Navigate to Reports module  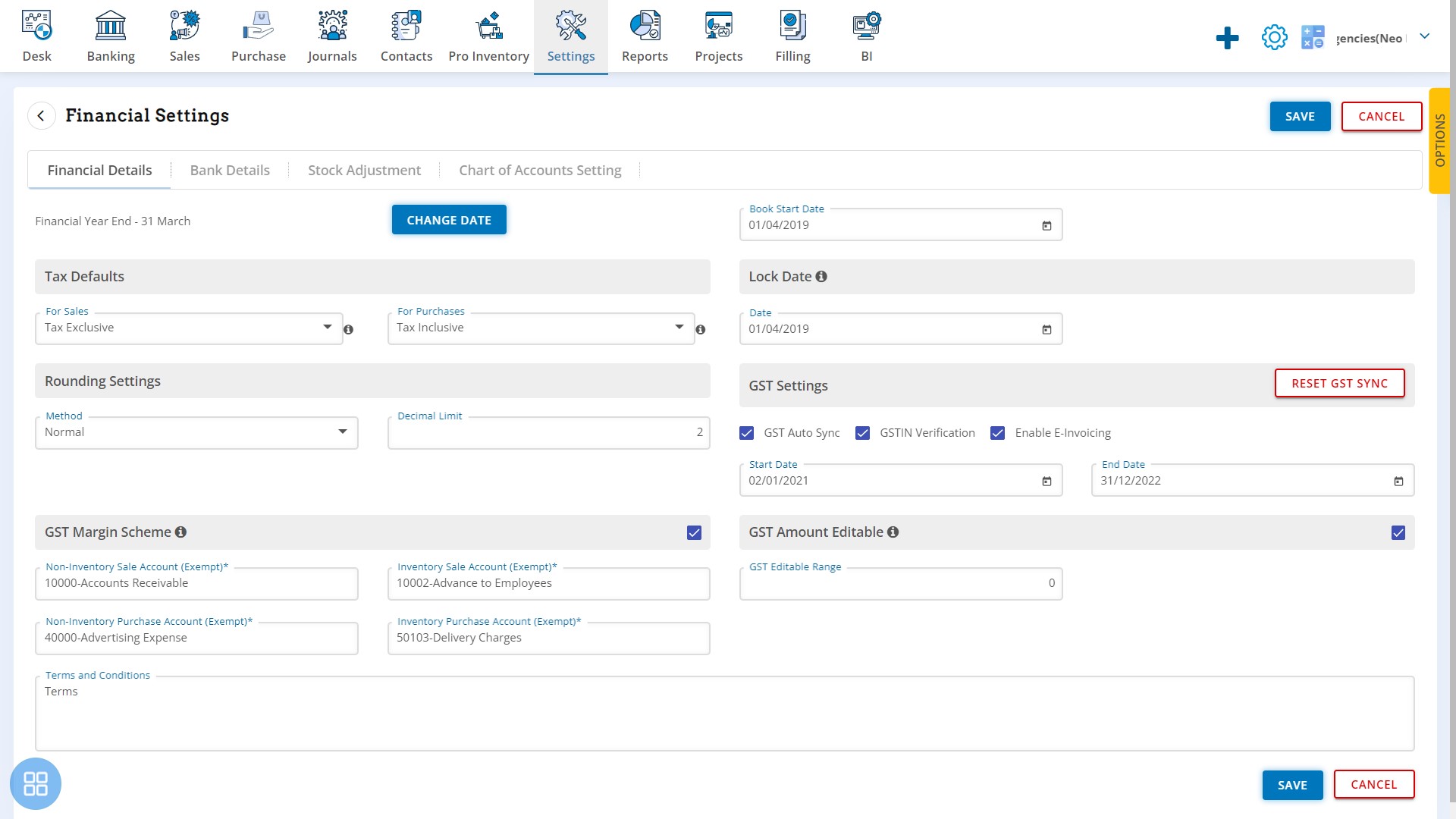pos(644,36)
